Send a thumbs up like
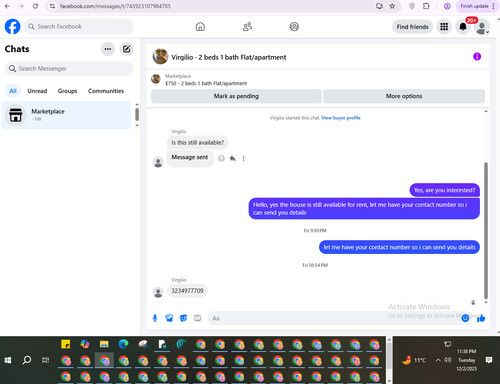The height and width of the screenshot is (384, 500). (481, 318)
